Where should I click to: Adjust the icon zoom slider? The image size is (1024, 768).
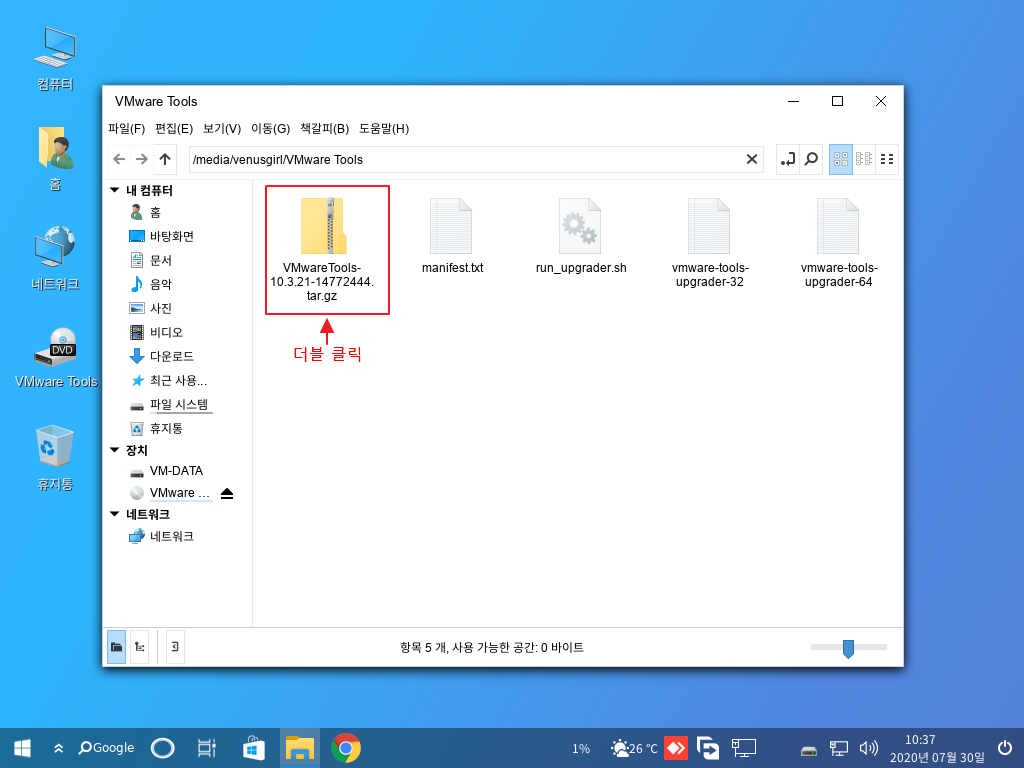click(848, 648)
